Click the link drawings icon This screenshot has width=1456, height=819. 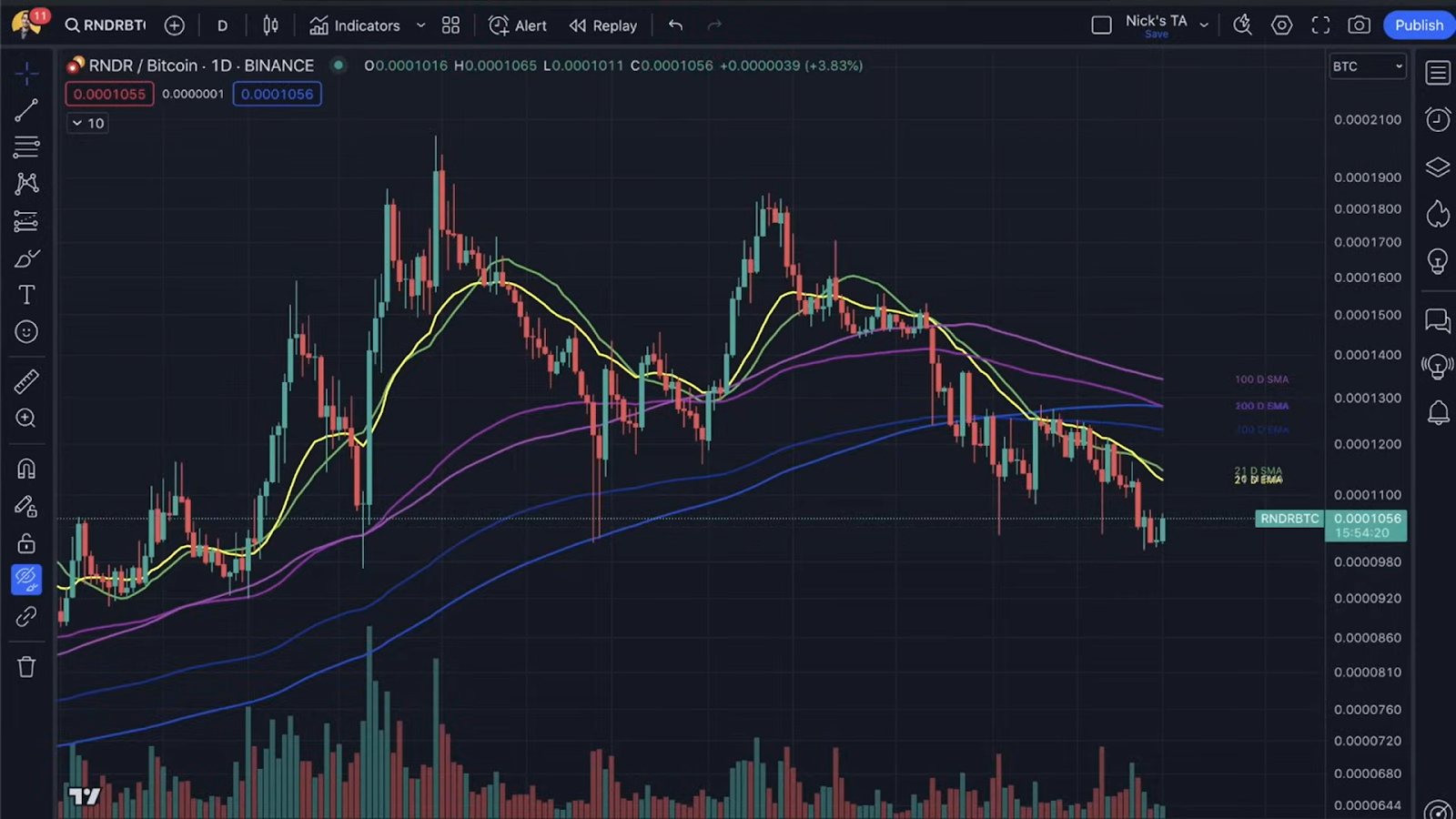pyautogui.click(x=26, y=617)
